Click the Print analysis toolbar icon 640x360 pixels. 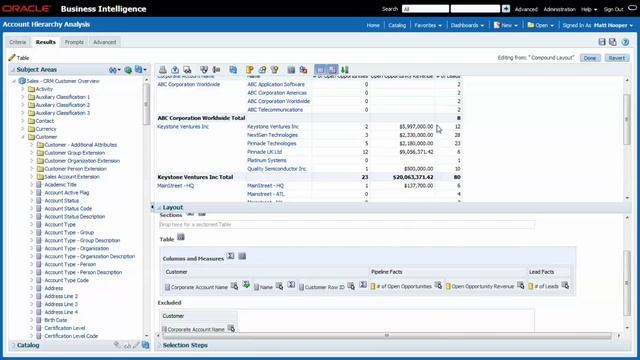(162, 70)
